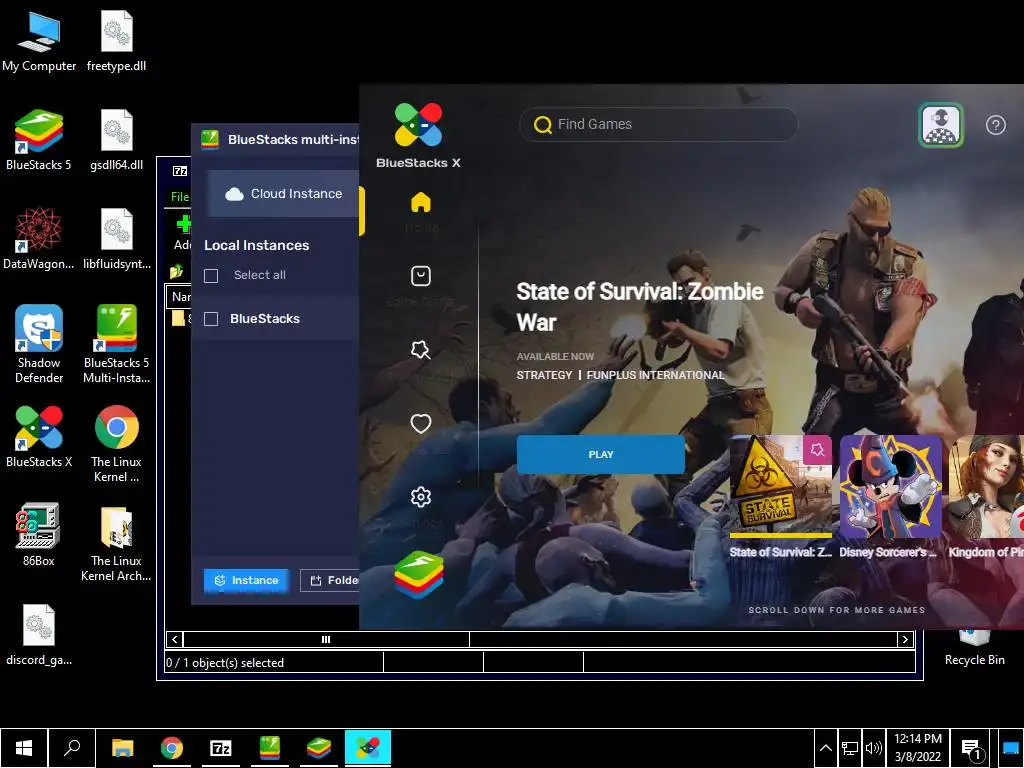The width and height of the screenshot is (1024, 768).
Task: Select 86Box desktop icon
Action: click(39, 536)
